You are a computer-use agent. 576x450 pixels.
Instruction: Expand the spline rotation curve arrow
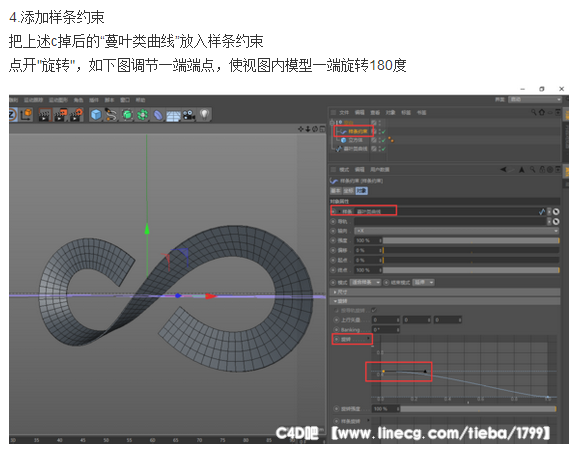[x=368, y=420]
